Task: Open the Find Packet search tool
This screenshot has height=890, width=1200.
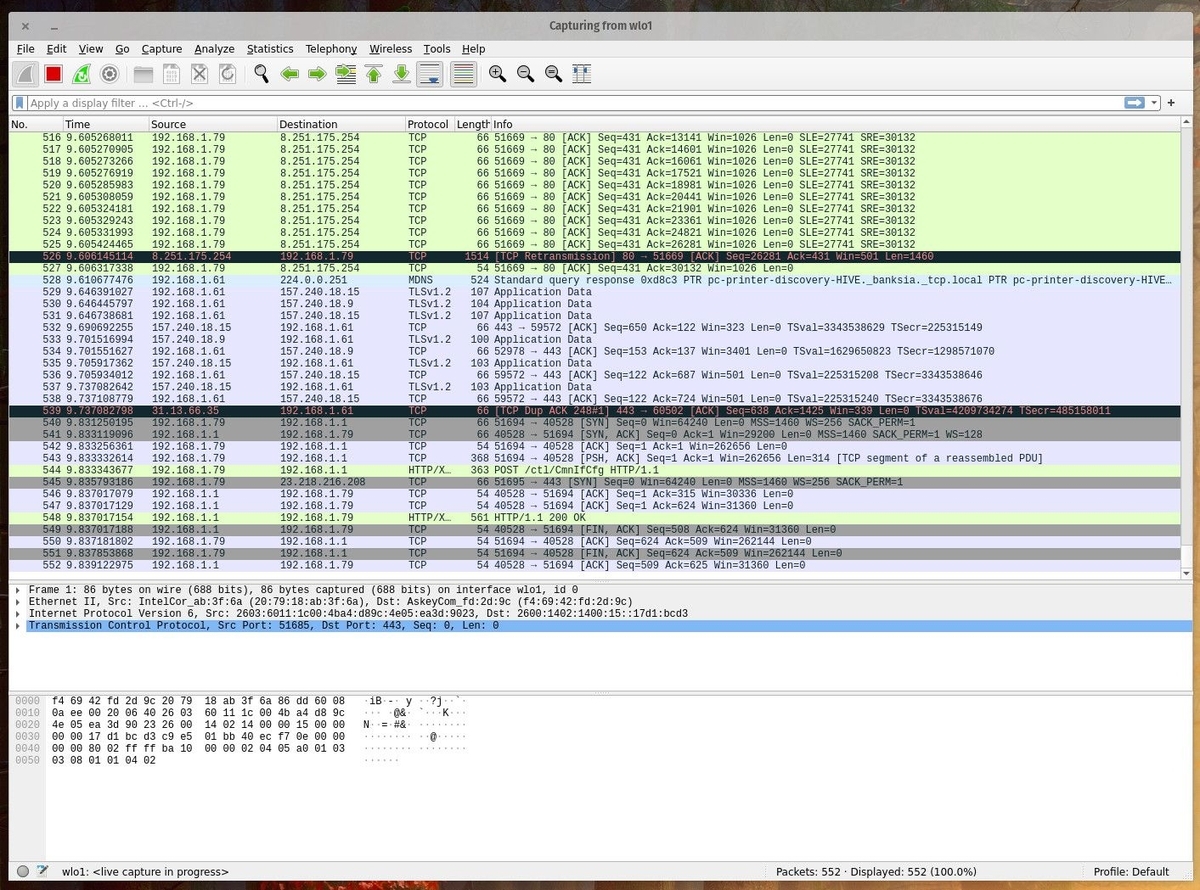Action: coord(261,73)
